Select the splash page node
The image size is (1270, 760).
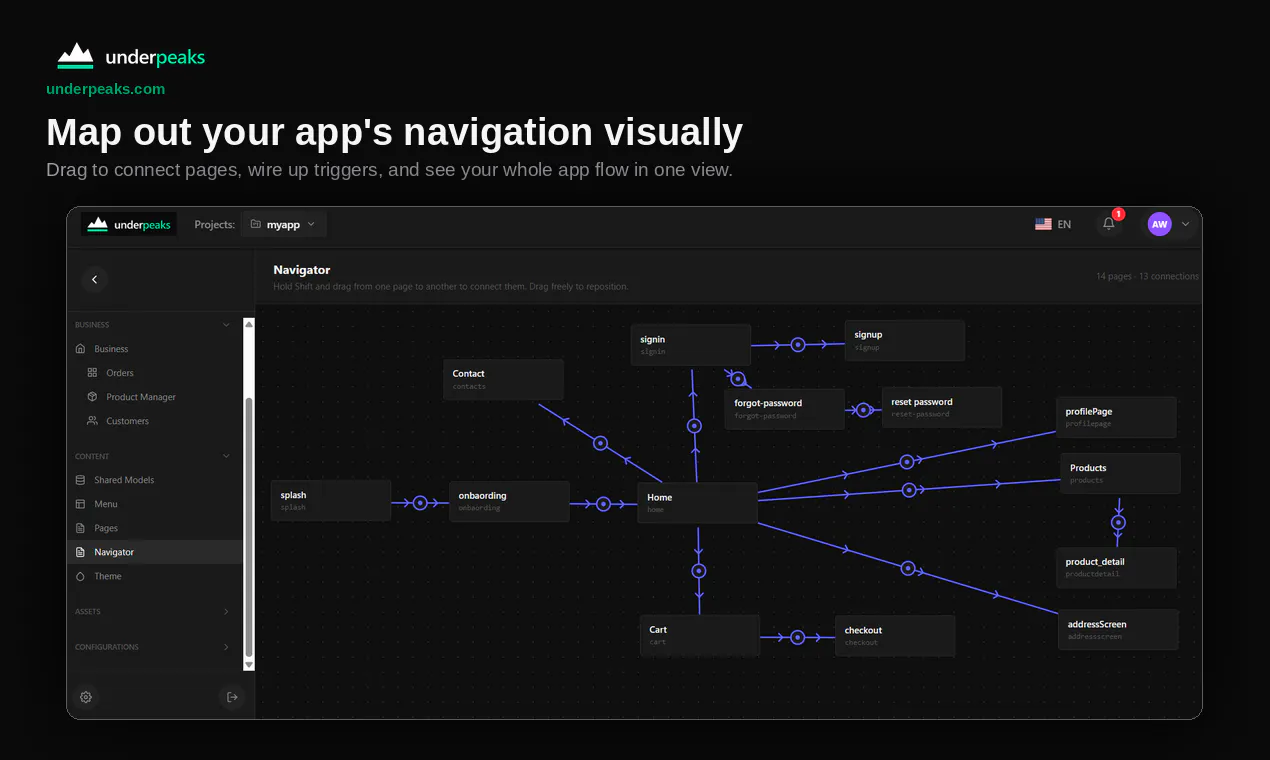pos(330,501)
